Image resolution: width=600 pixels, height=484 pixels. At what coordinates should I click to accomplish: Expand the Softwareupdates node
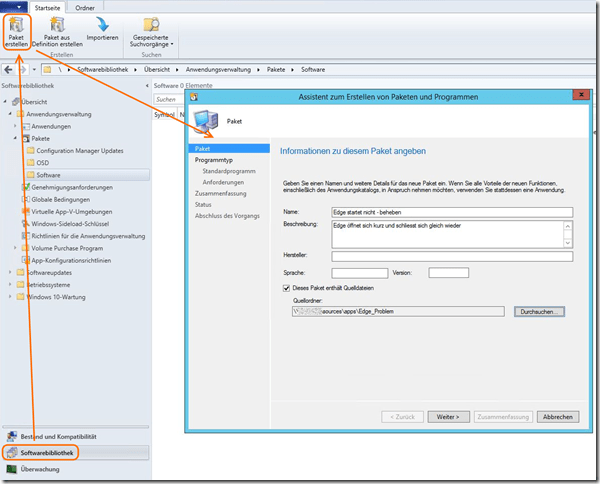coord(8,272)
